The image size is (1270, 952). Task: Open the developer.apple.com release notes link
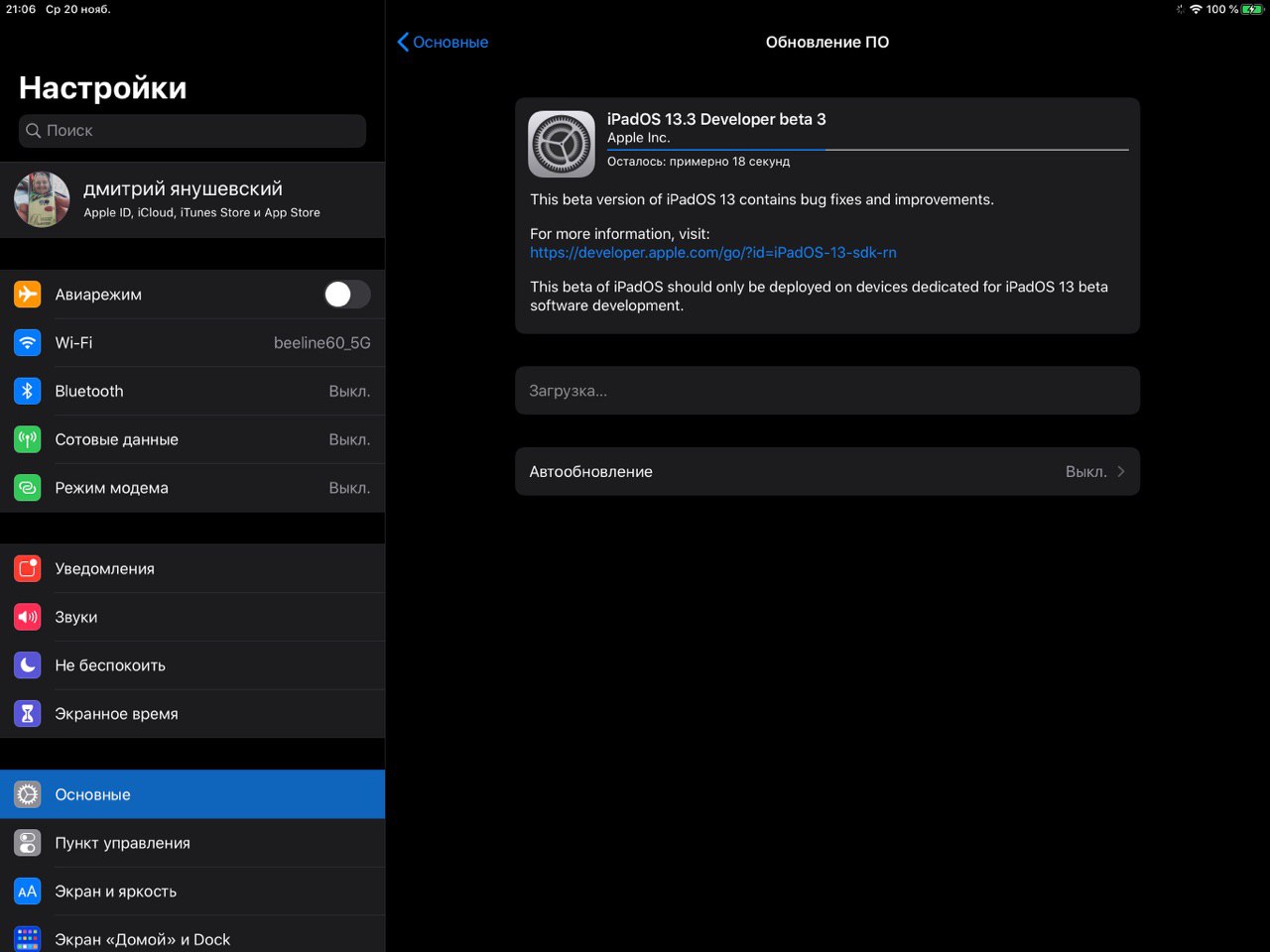(x=713, y=253)
